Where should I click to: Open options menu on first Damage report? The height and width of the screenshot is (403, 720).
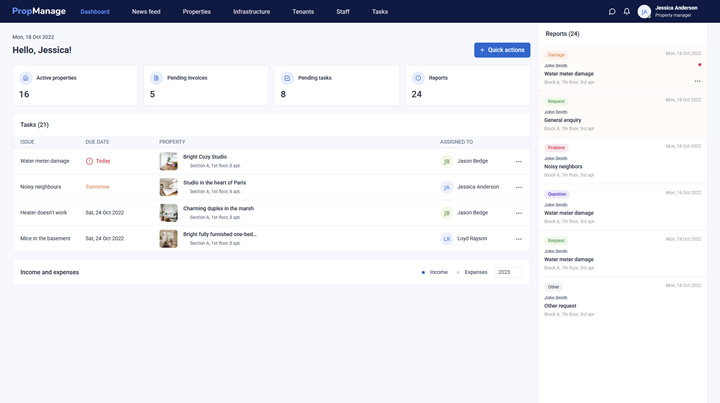click(697, 81)
